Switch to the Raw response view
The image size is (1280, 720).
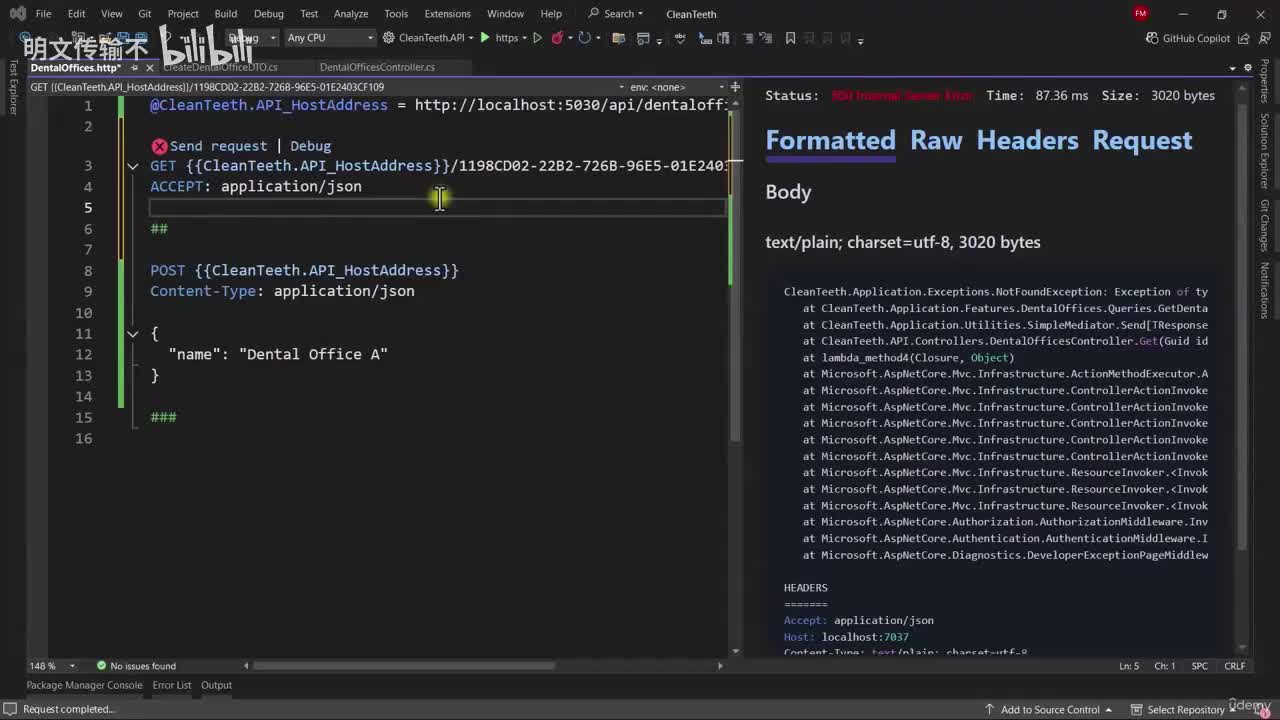935,140
